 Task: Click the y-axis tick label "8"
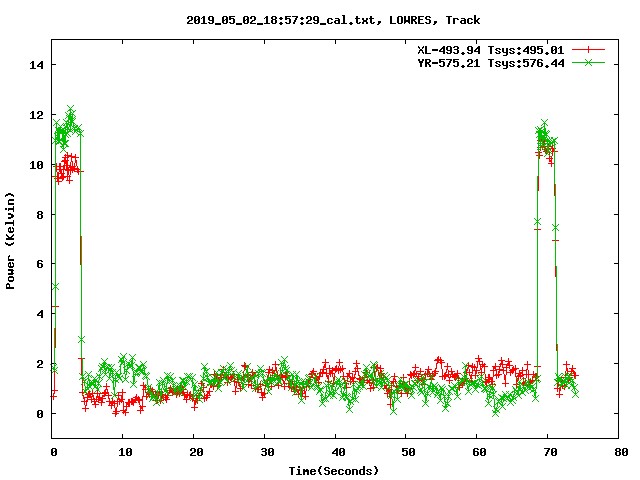pos(40,215)
